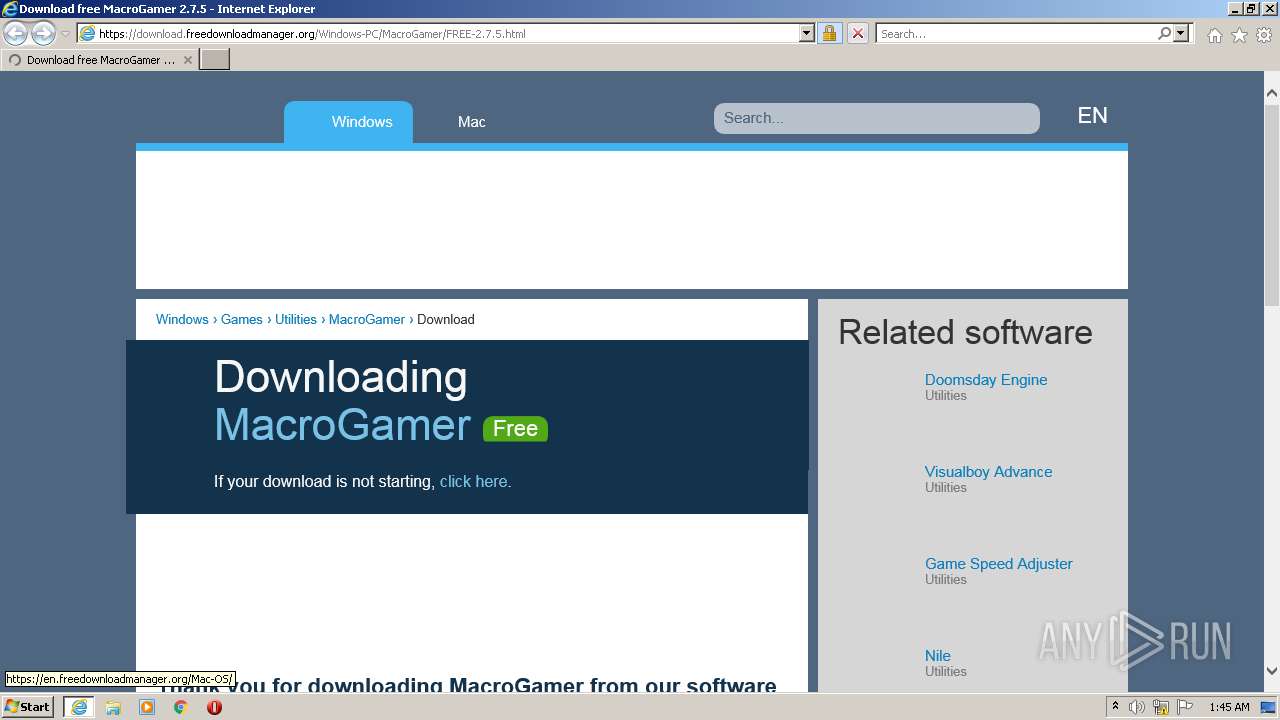Open the Nile related software link
1280x720 pixels.
tap(938, 655)
